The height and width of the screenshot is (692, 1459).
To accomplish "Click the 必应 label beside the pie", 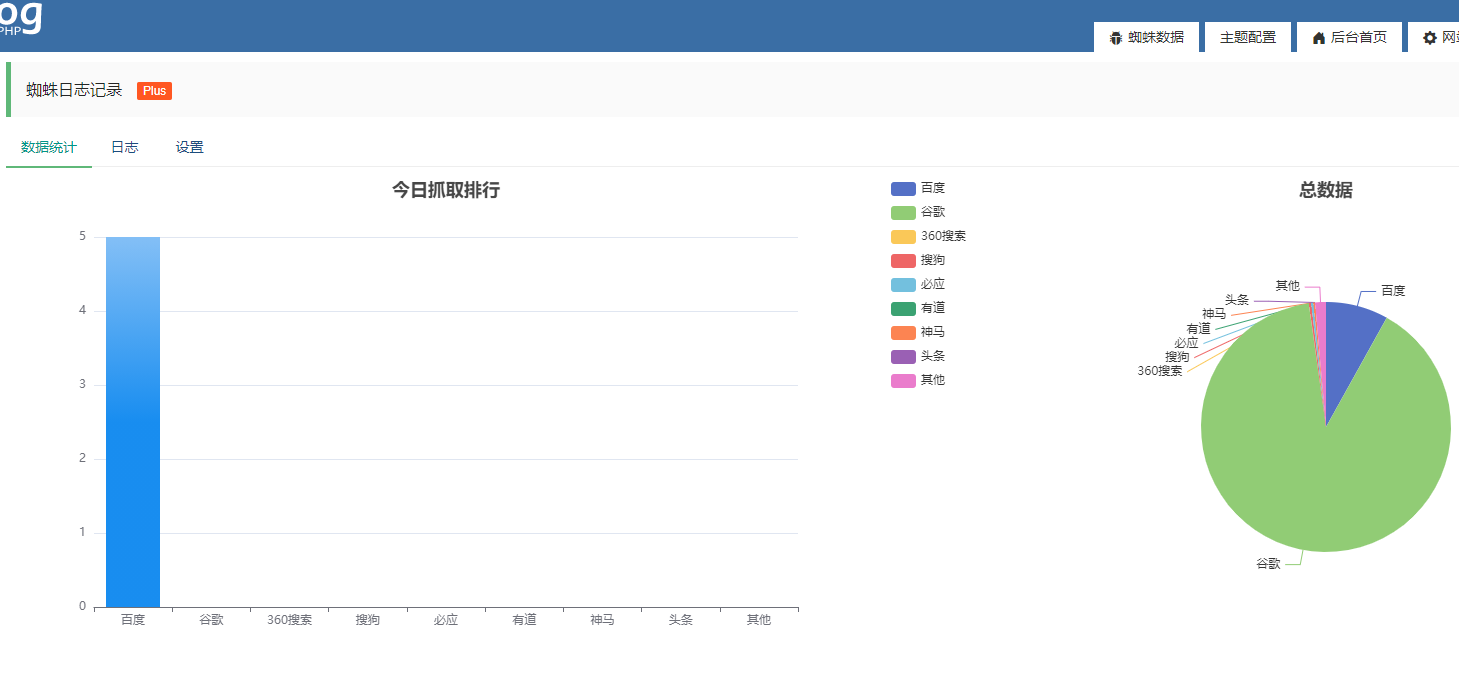I will (1186, 343).
